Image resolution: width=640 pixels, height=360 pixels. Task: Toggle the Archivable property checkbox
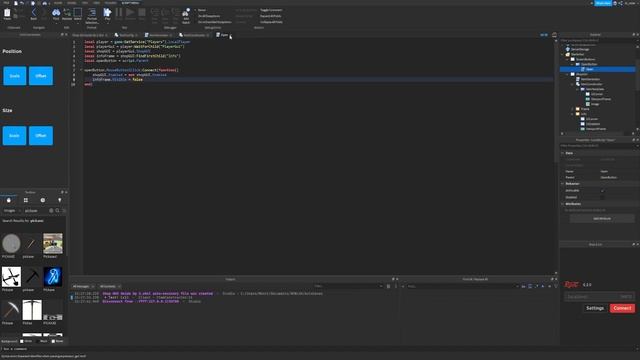click(602, 191)
